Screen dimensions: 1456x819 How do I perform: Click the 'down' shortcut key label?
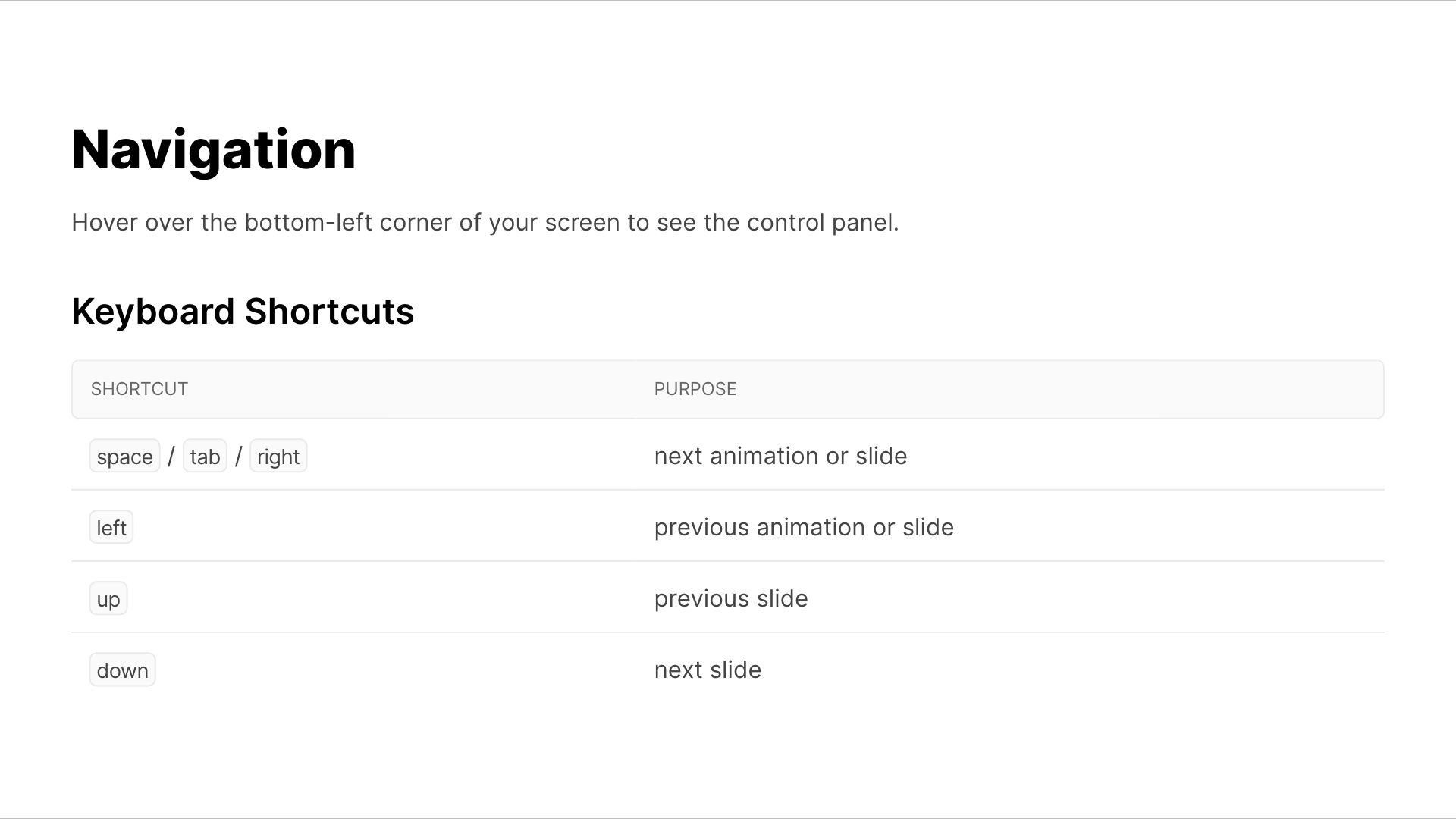122,670
